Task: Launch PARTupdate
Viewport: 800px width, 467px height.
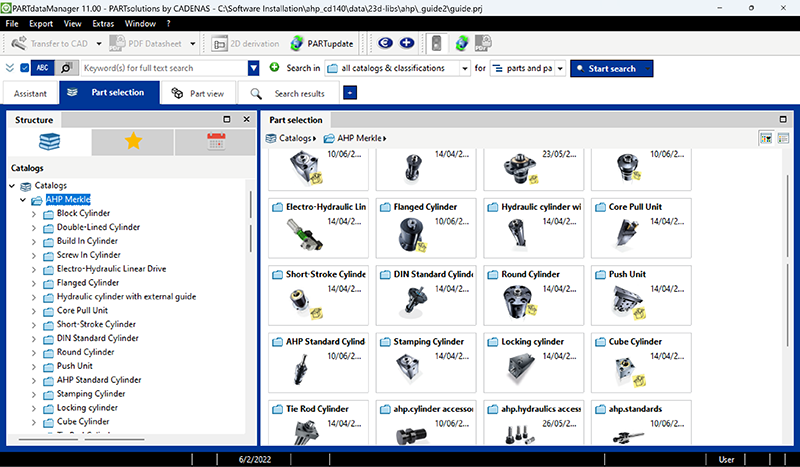Action: pyautogui.click(x=322, y=43)
